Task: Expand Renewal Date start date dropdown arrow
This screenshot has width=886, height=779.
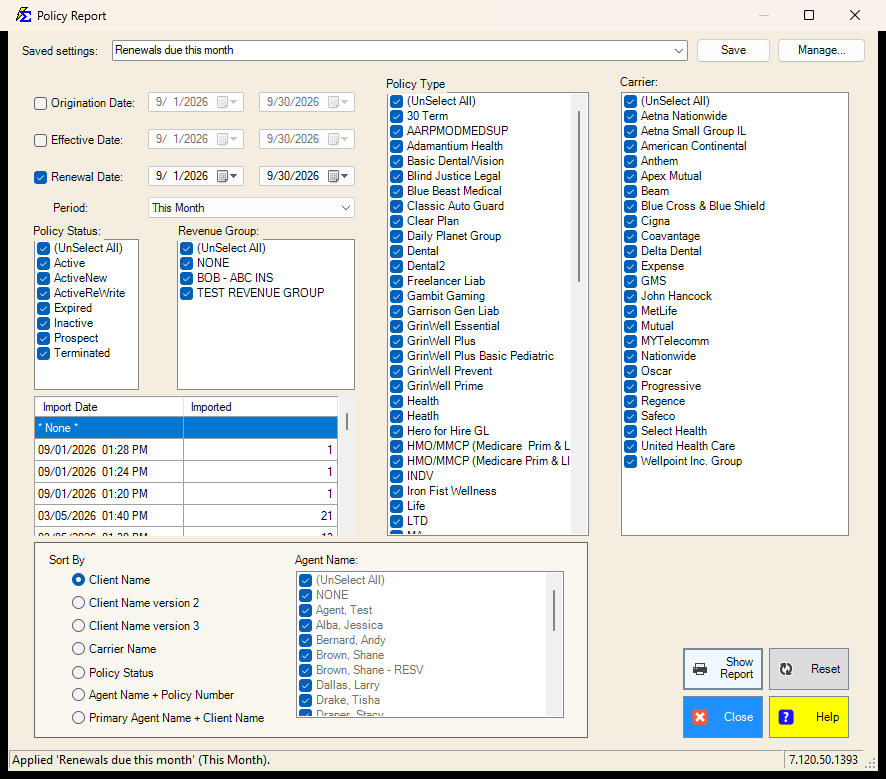Action: [x=234, y=176]
